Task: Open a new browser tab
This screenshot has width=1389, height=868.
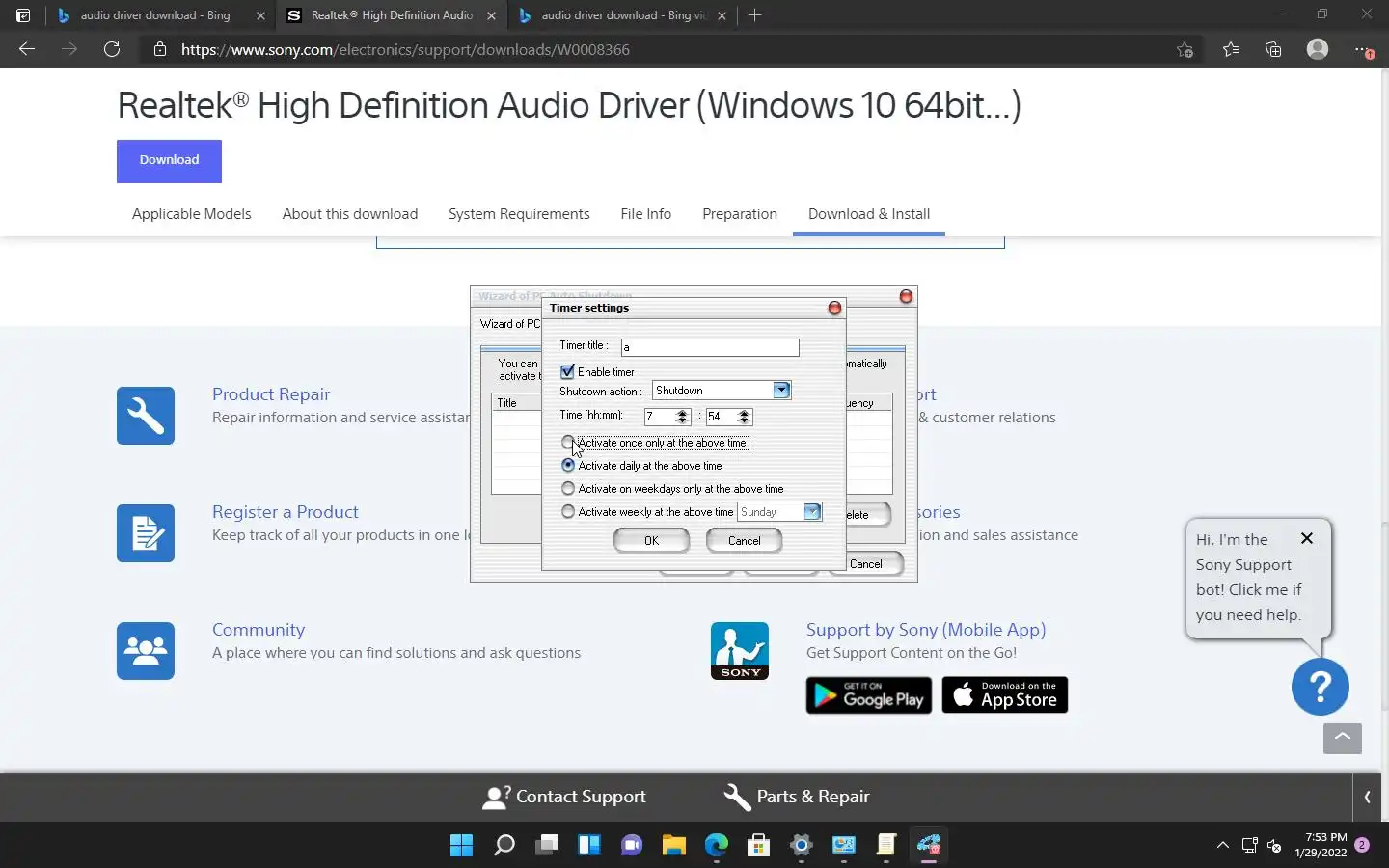Action: click(755, 15)
